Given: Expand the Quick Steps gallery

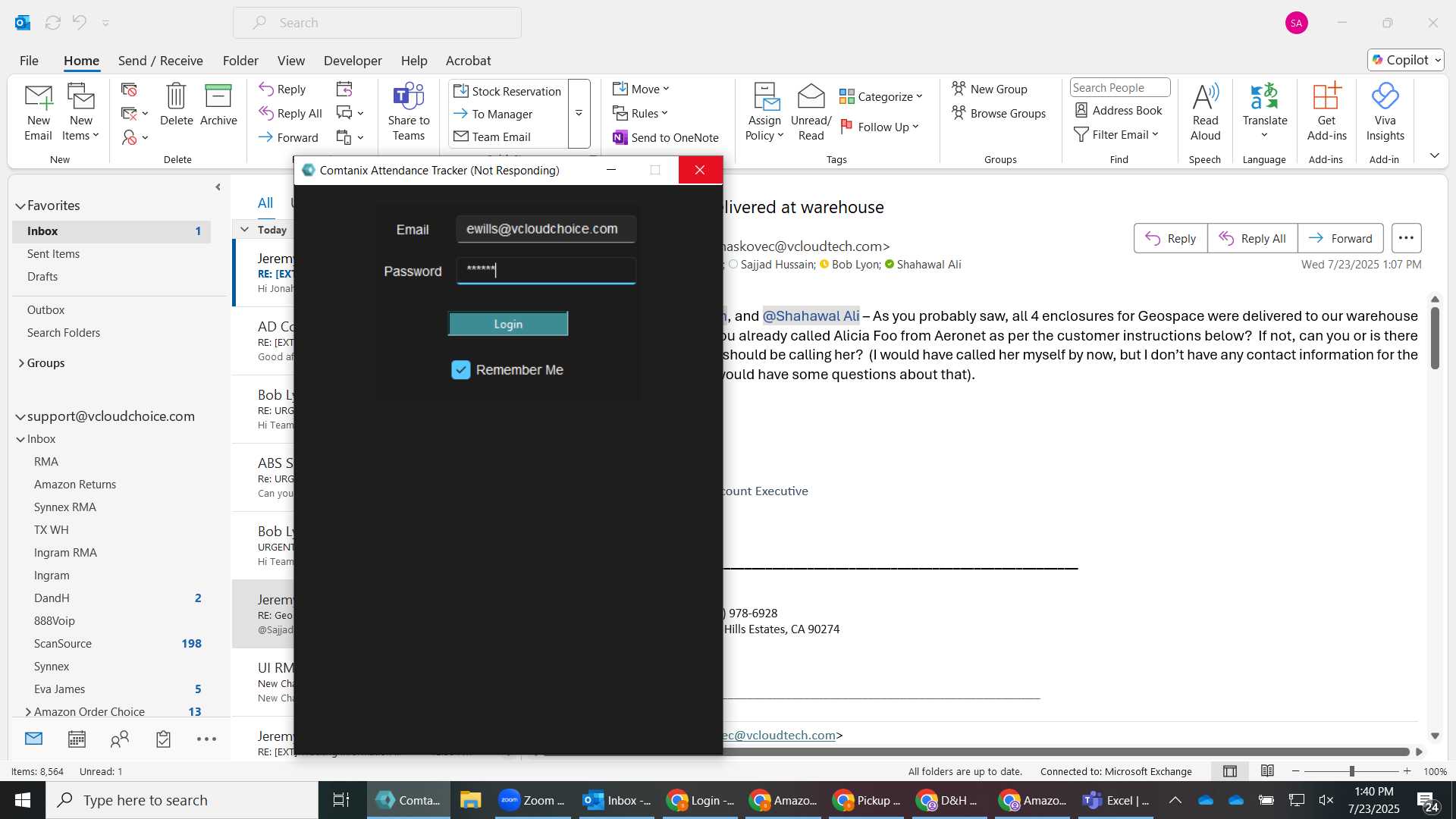Looking at the screenshot, I should [579, 114].
